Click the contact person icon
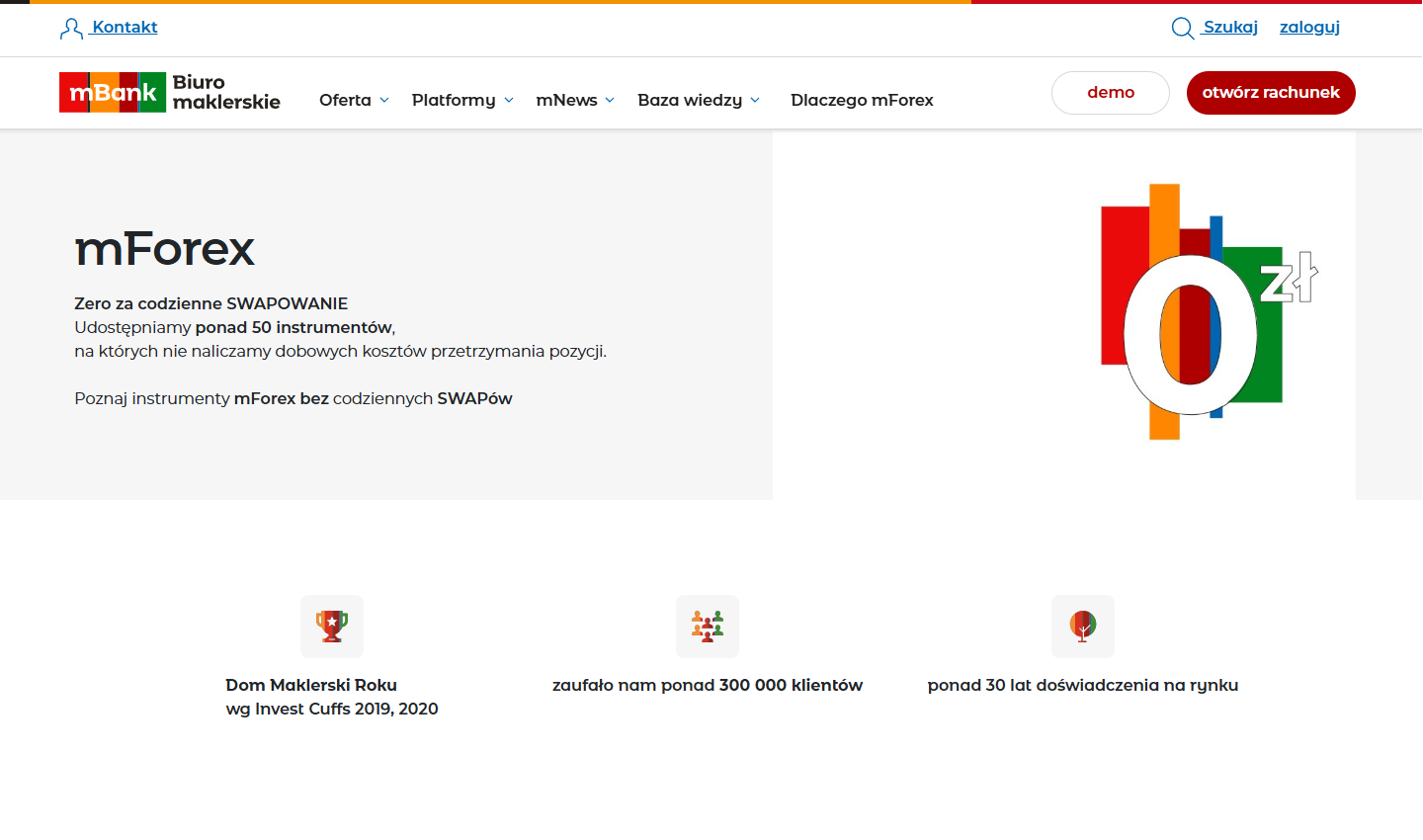1423x840 pixels. 71,29
